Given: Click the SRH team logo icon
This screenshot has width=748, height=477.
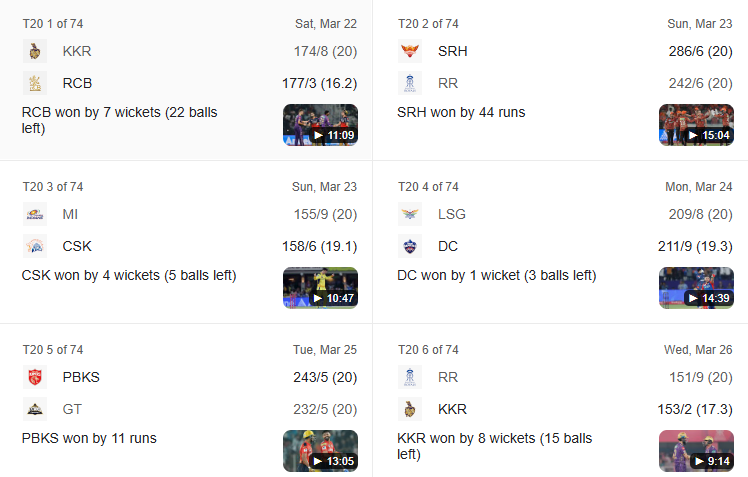Looking at the screenshot, I should pos(410,51).
